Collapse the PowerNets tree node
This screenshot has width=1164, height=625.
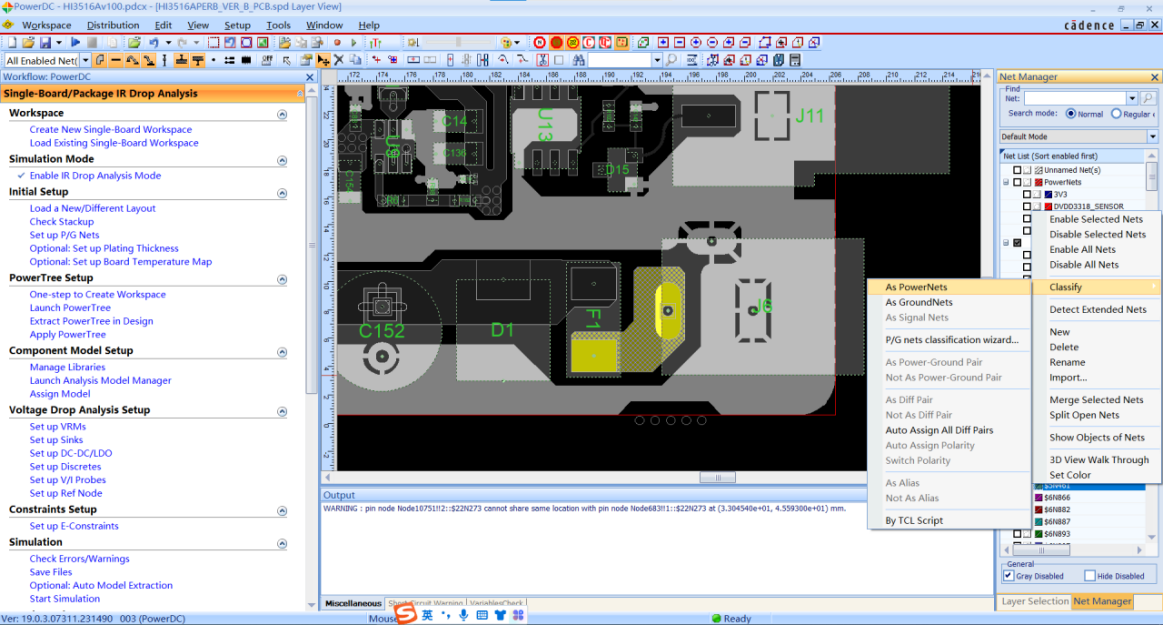pyautogui.click(x=1007, y=182)
